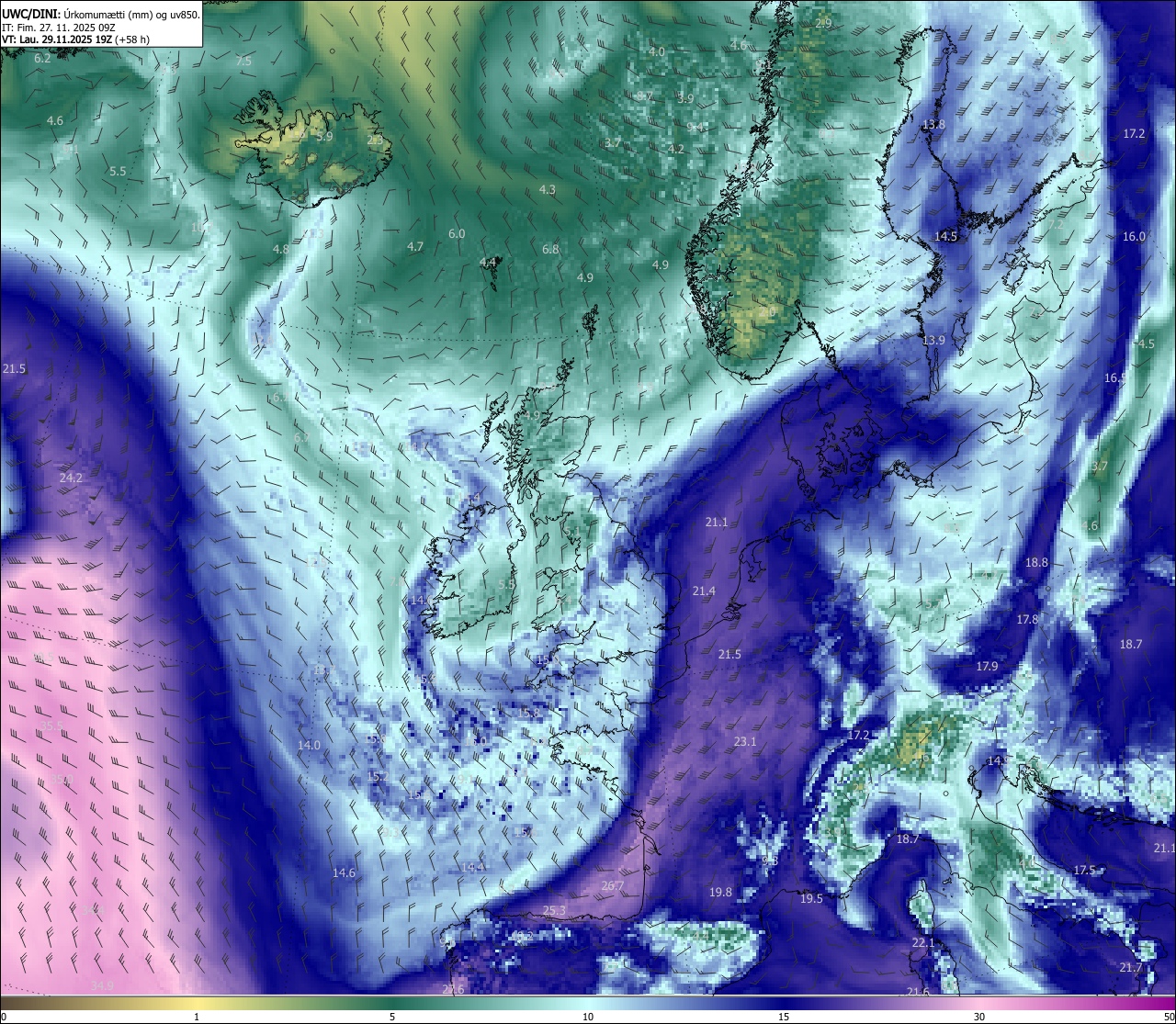
Task: Click the 4.4 value by the Faroe Islands
Action: [488, 263]
